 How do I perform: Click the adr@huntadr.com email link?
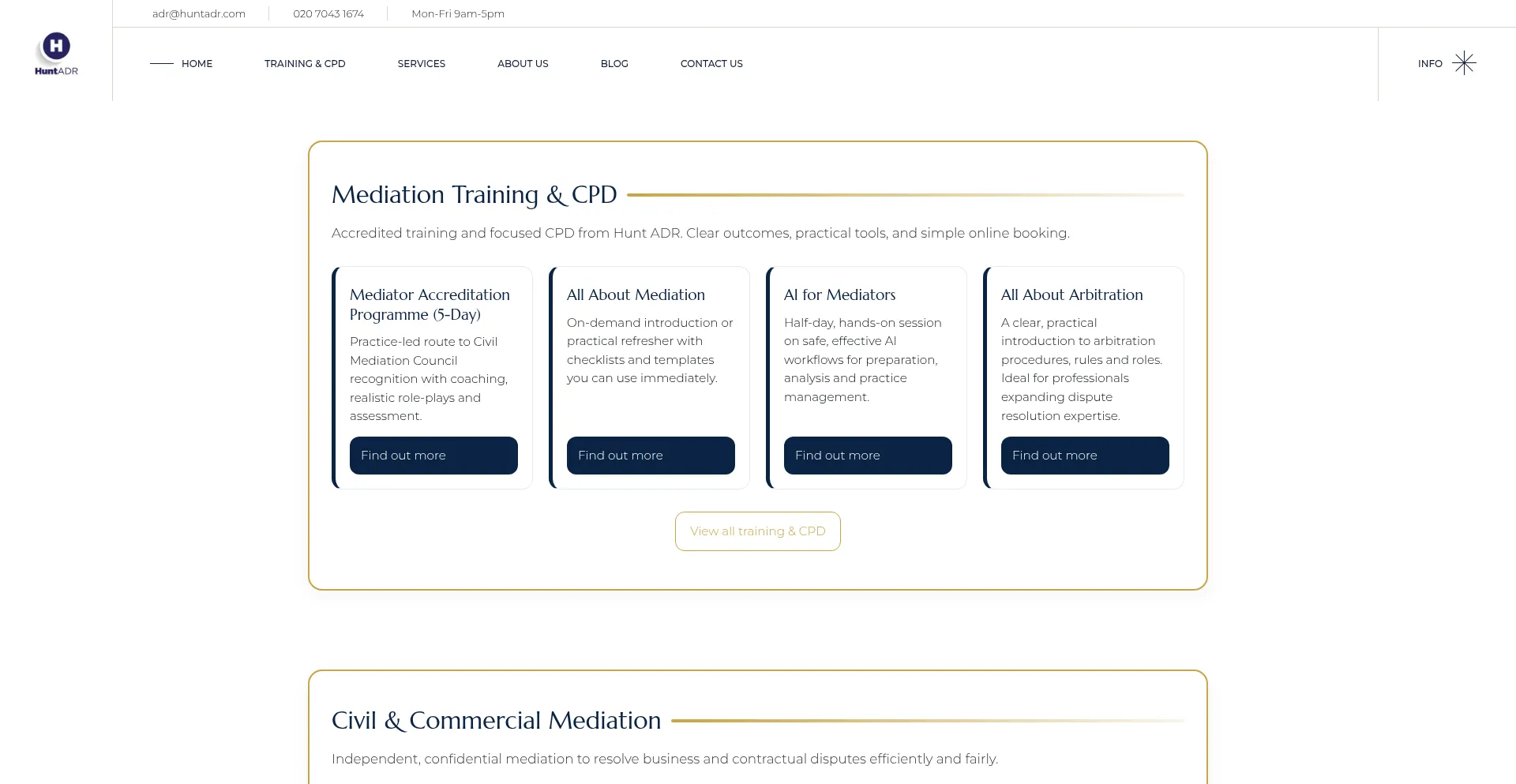tap(199, 13)
